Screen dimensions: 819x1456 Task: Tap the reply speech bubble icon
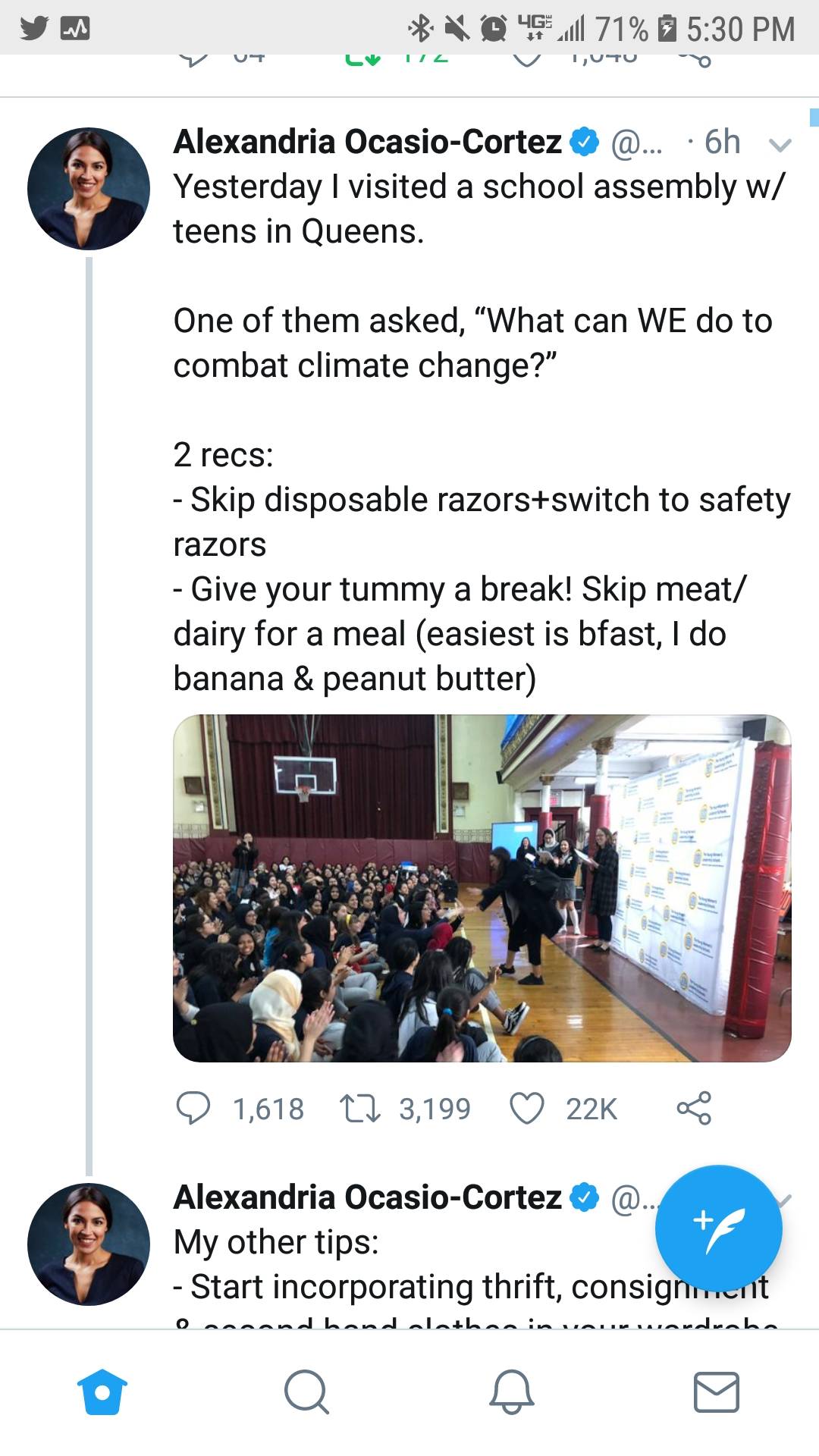point(193,1108)
